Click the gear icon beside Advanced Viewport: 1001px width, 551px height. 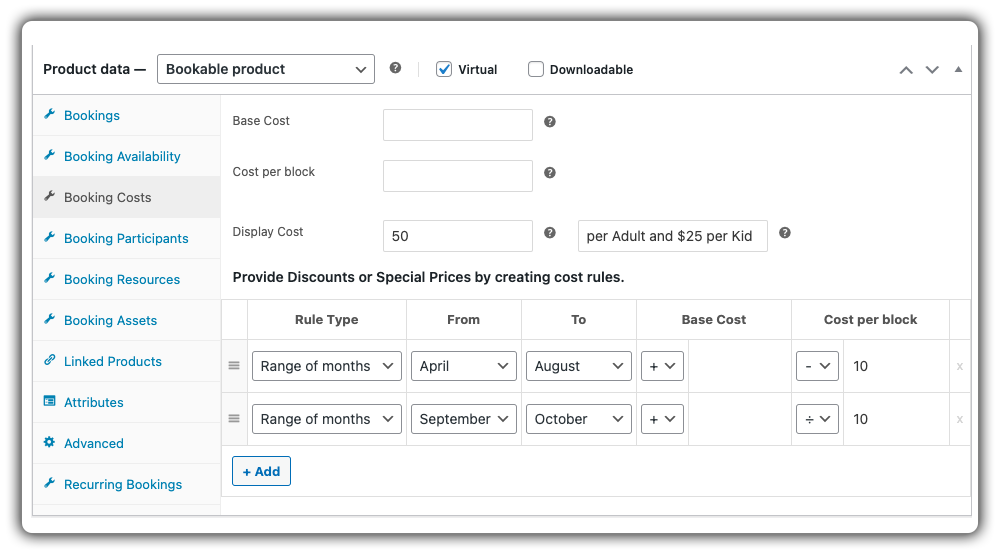point(49,442)
